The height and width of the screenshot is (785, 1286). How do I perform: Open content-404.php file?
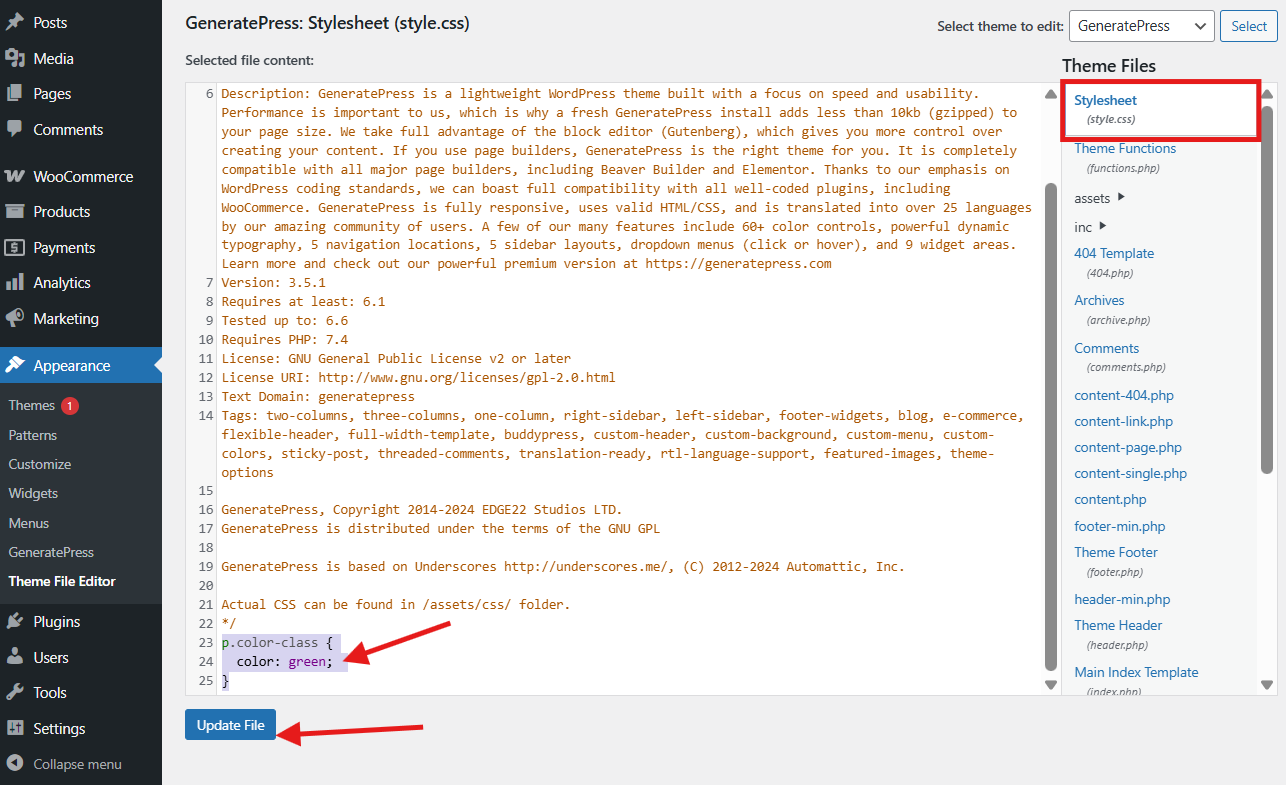(1124, 395)
